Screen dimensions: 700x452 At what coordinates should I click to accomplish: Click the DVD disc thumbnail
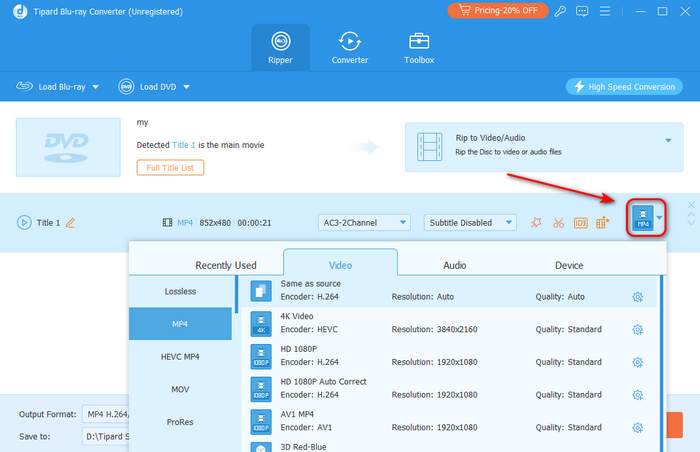(x=68, y=147)
